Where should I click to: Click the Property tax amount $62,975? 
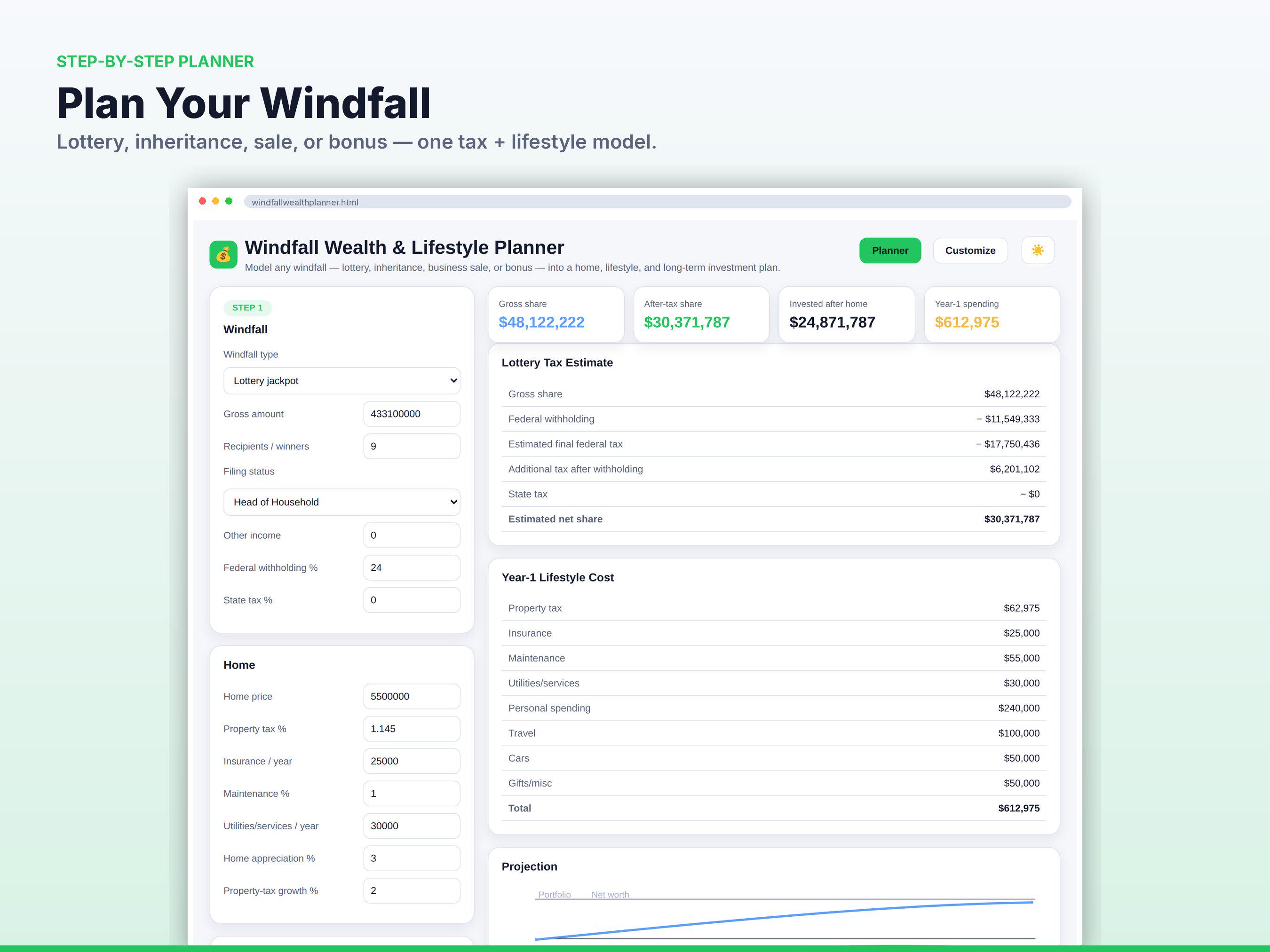(1021, 608)
